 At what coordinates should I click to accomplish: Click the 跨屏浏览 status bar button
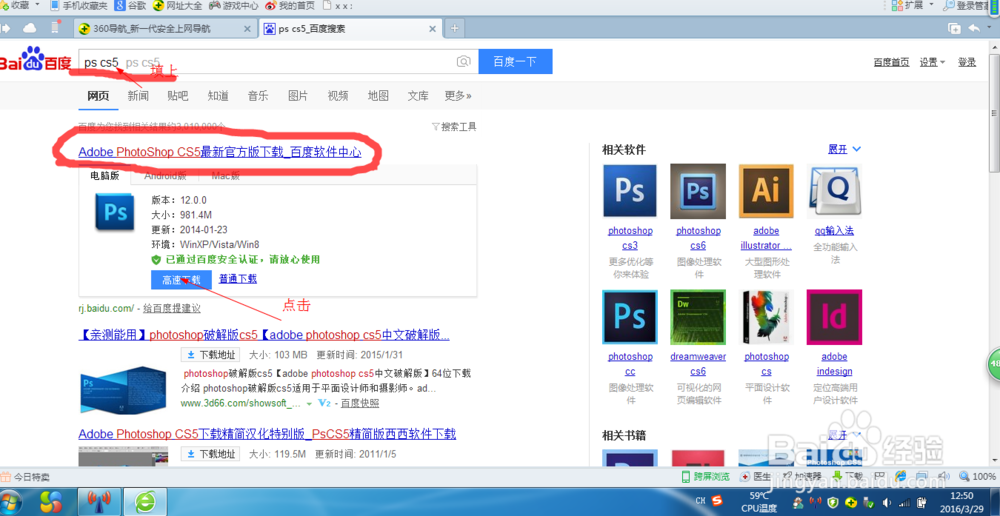pyautogui.click(x=705, y=476)
